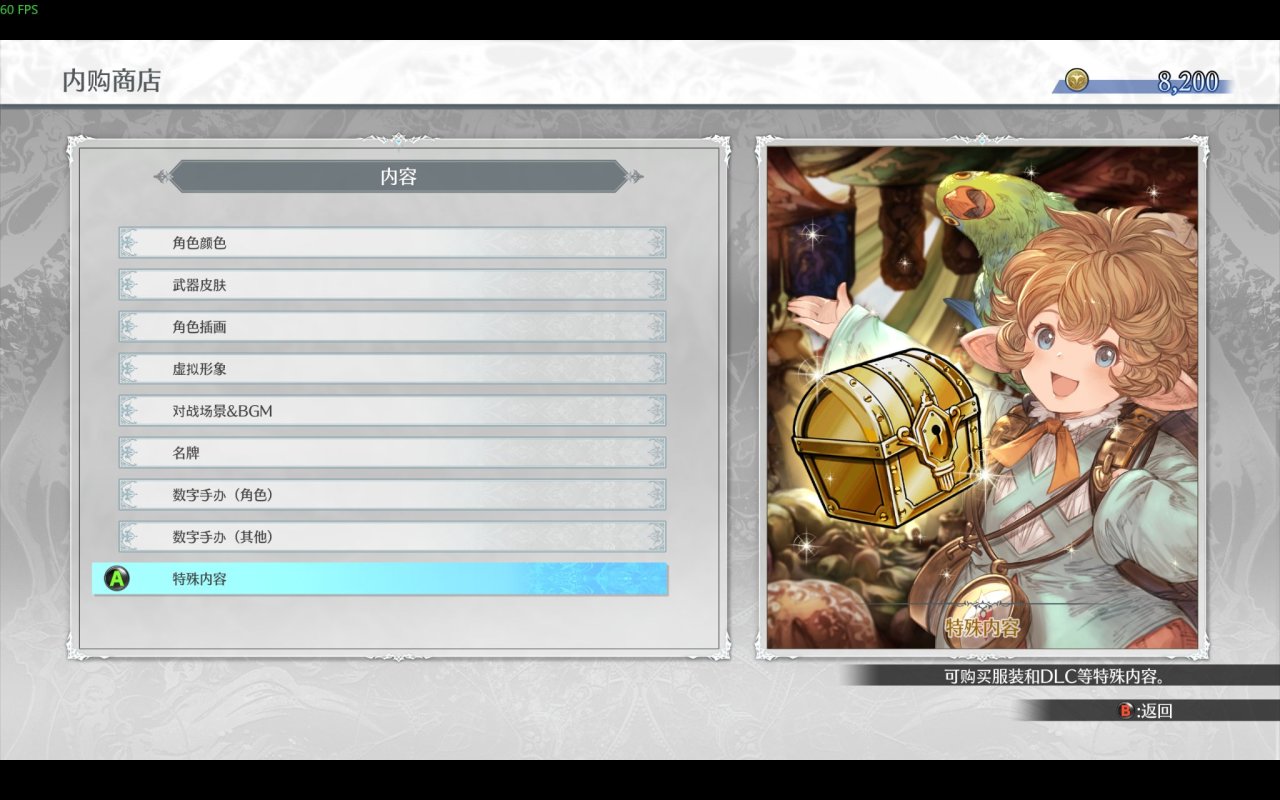Confirm the highlighted 特殊内容 entry
The height and width of the screenshot is (800, 1280).
380,579
